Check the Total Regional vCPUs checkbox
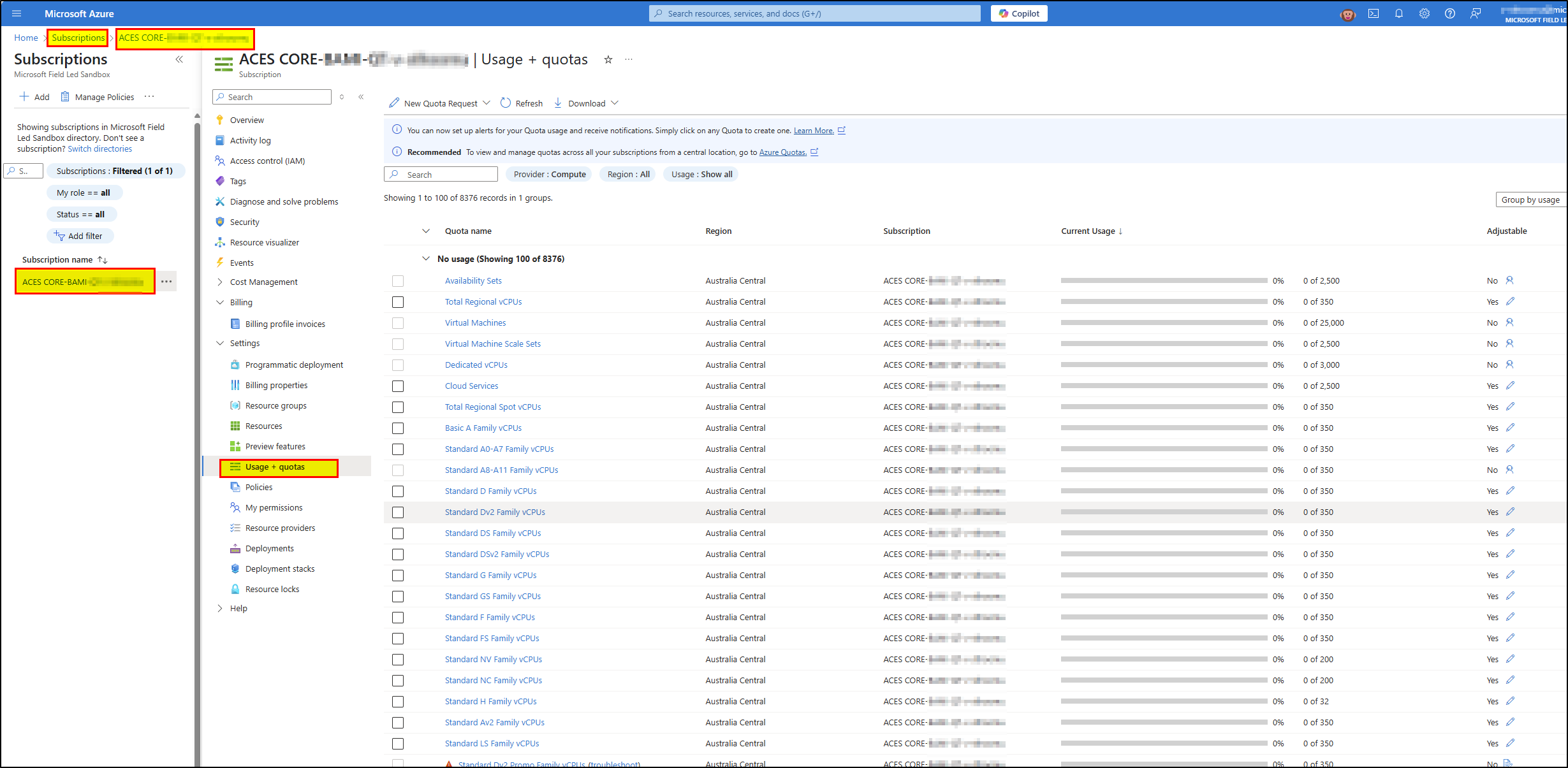This screenshot has height=768, width=1568. (398, 302)
